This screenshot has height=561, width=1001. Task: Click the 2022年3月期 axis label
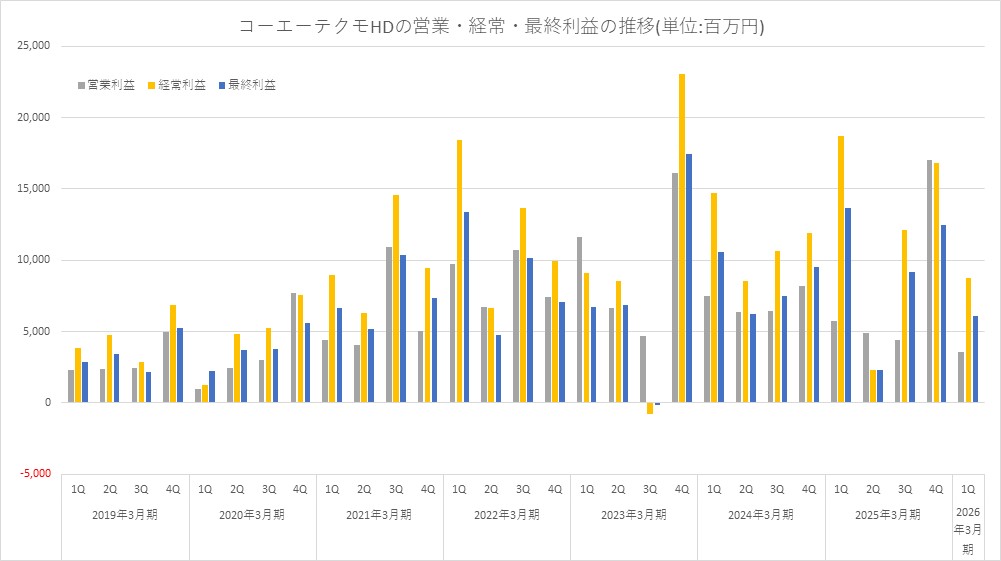[507, 515]
